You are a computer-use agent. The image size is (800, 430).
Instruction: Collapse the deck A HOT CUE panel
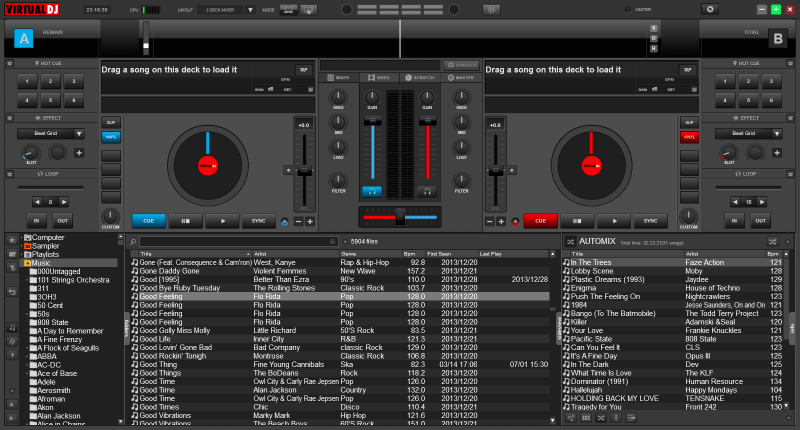tap(10, 63)
